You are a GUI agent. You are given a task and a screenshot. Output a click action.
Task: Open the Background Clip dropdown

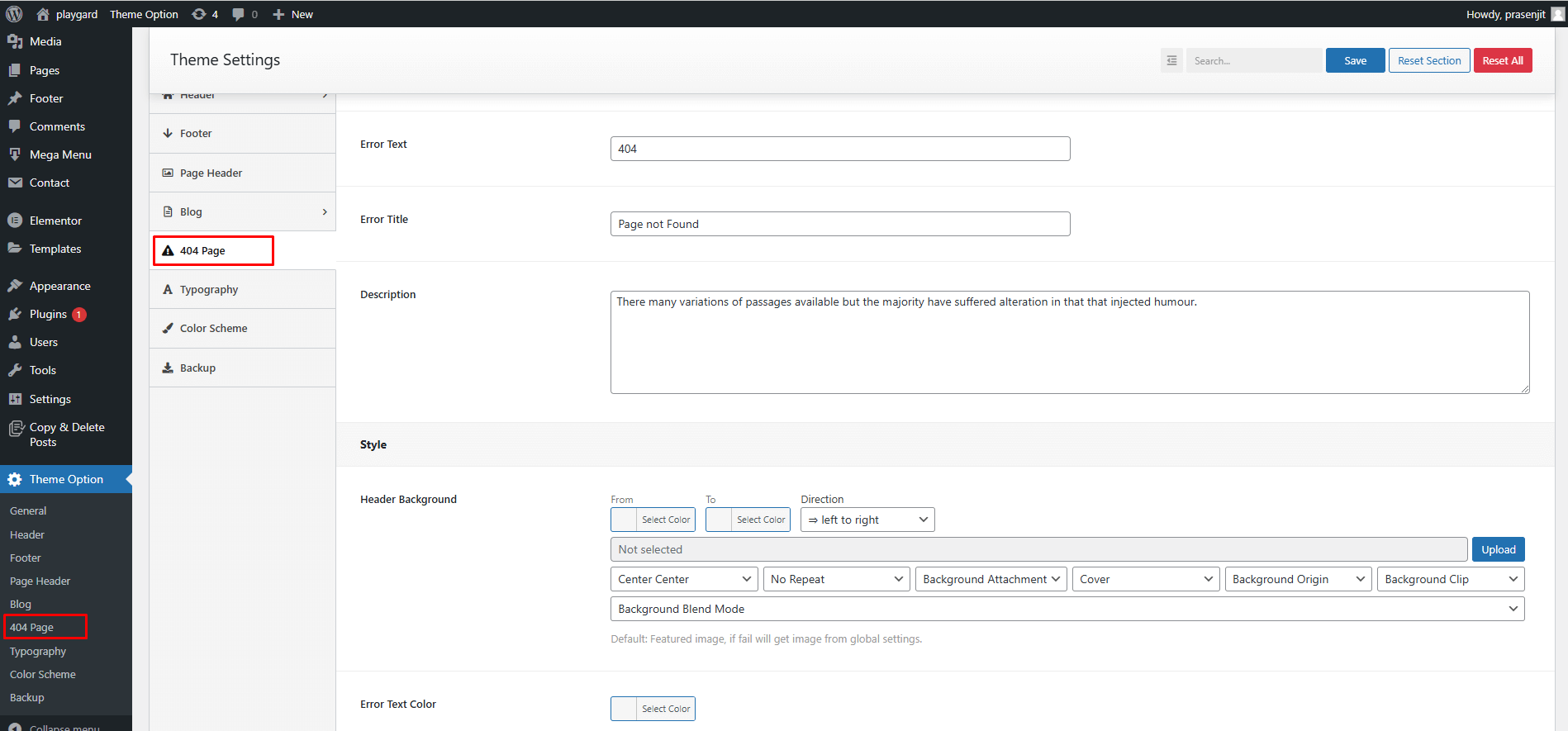1451,579
